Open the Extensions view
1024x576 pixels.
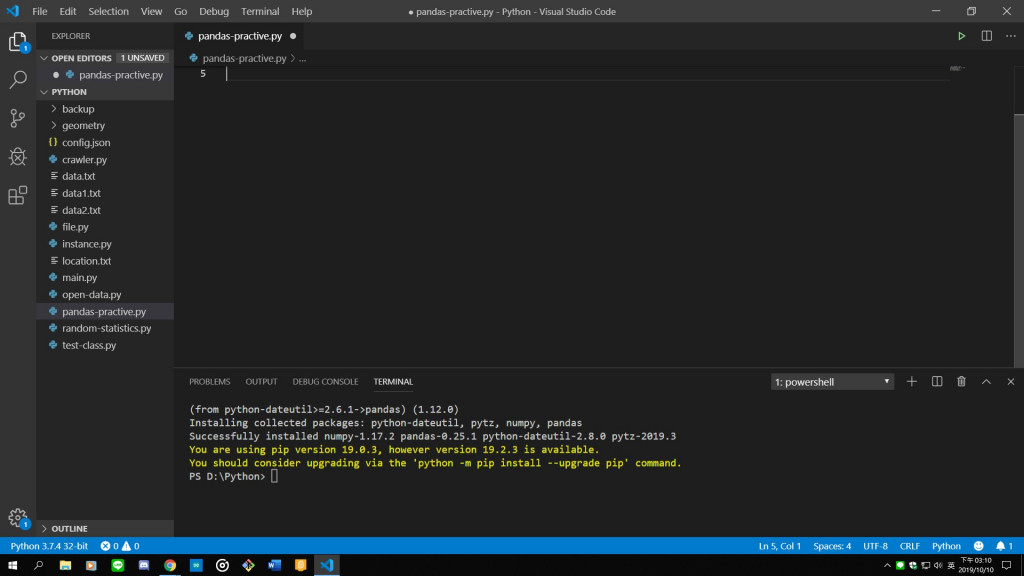[18, 195]
